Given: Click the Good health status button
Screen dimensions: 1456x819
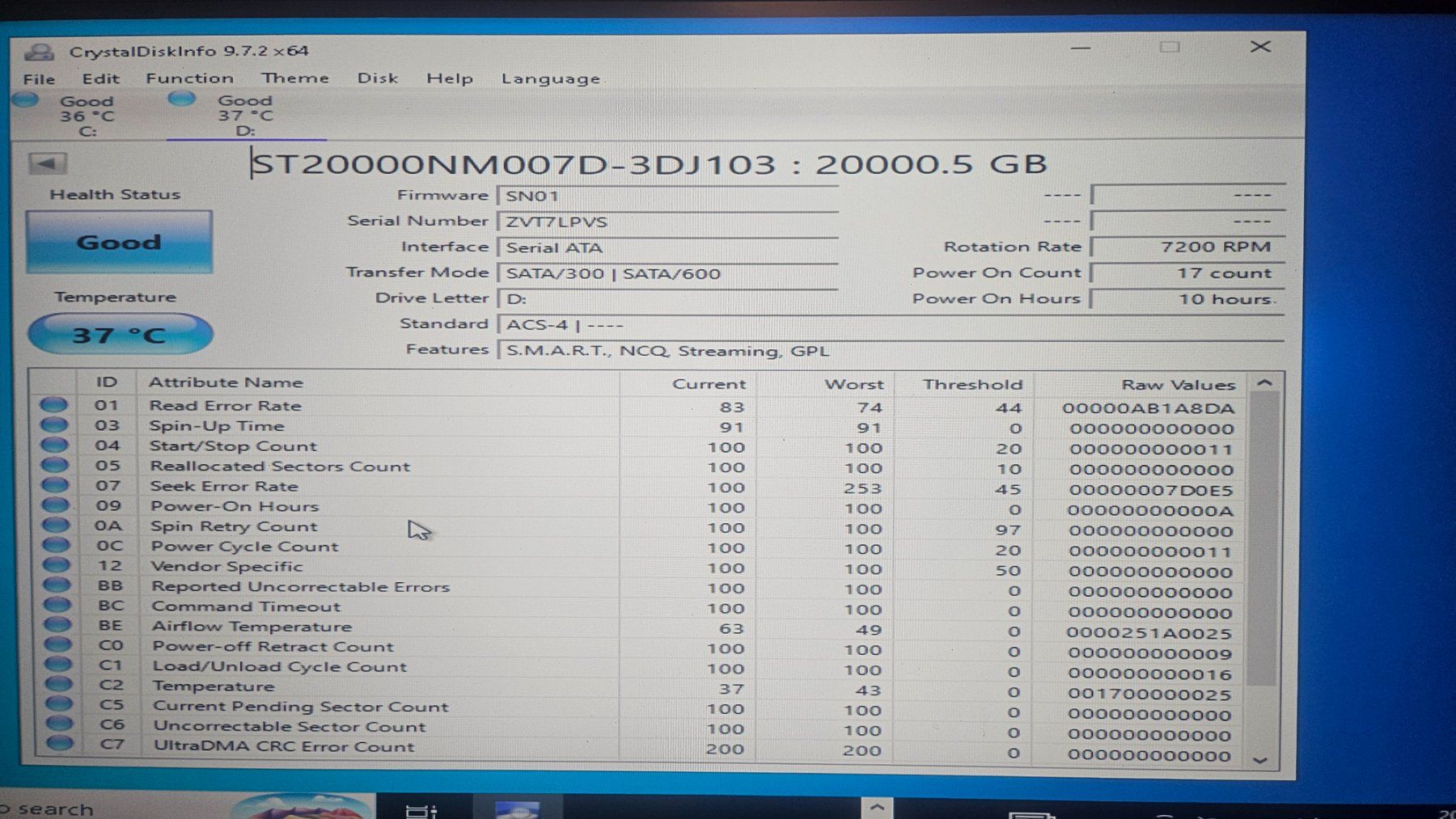Looking at the screenshot, I should tap(119, 242).
